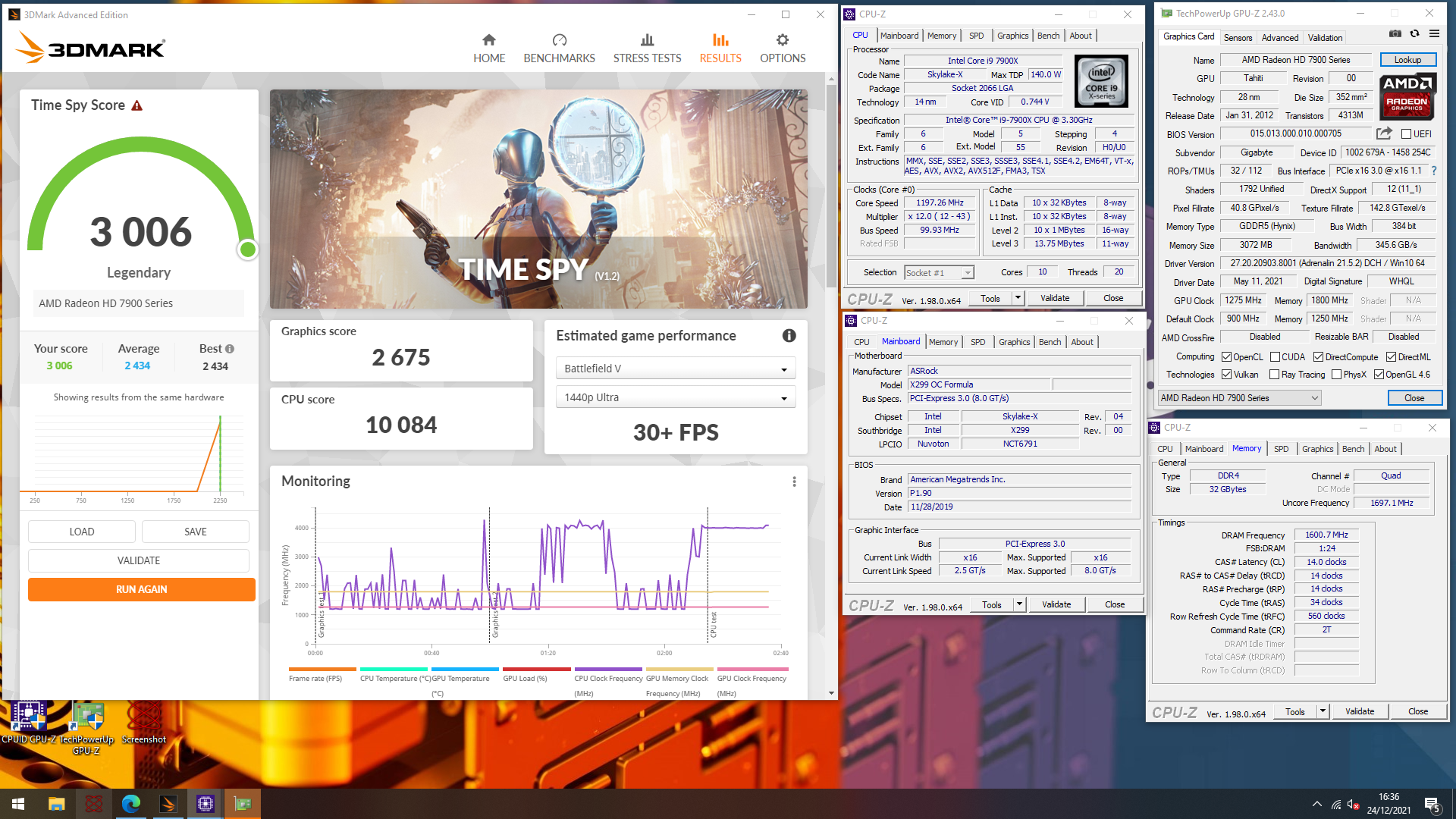Switch to CPU-Z taskbar button
Image resolution: width=1456 pixels, height=819 pixels.
click(x=205, y=804)
